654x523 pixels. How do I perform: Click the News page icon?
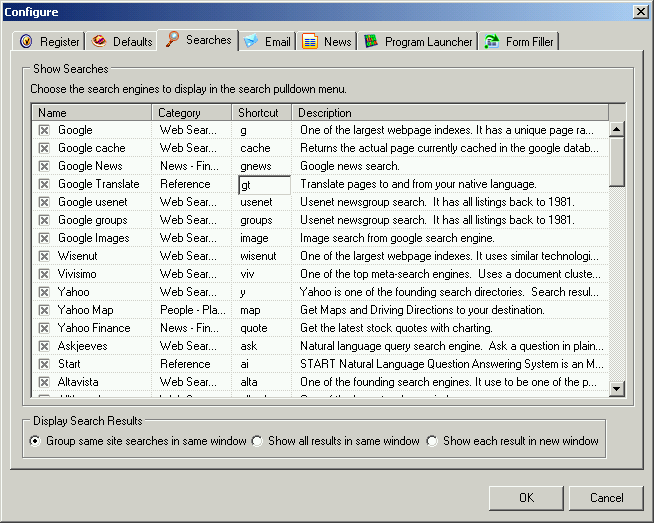tap(310, 41)
